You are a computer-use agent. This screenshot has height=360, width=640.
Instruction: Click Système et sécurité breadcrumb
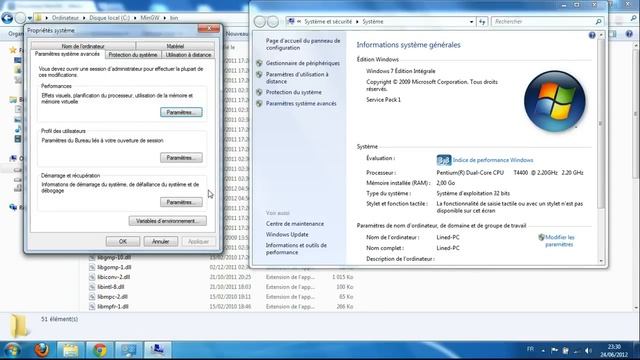[x=328, y=22]
